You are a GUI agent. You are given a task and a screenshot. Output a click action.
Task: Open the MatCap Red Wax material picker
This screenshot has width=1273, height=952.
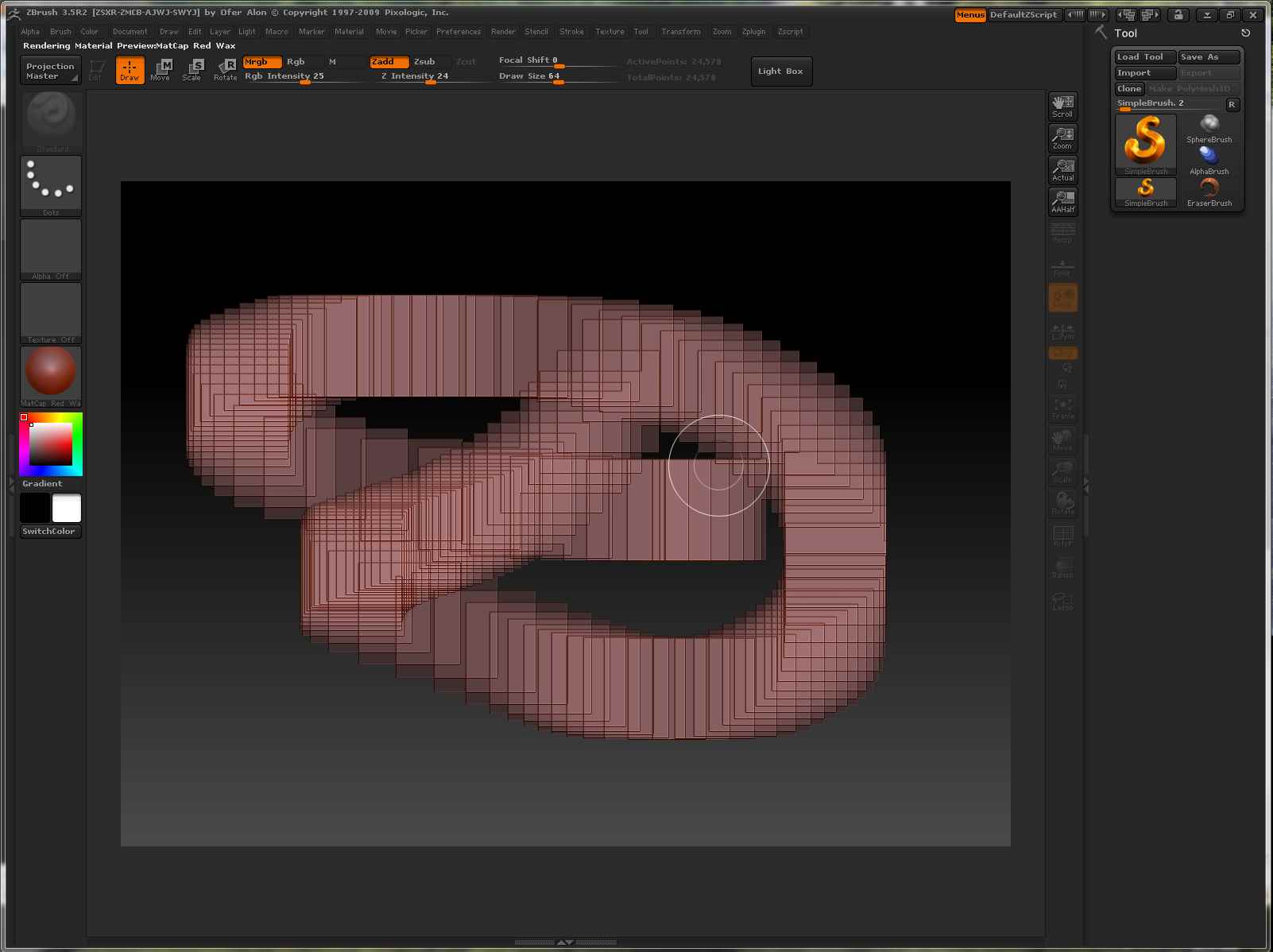point(51,375)
